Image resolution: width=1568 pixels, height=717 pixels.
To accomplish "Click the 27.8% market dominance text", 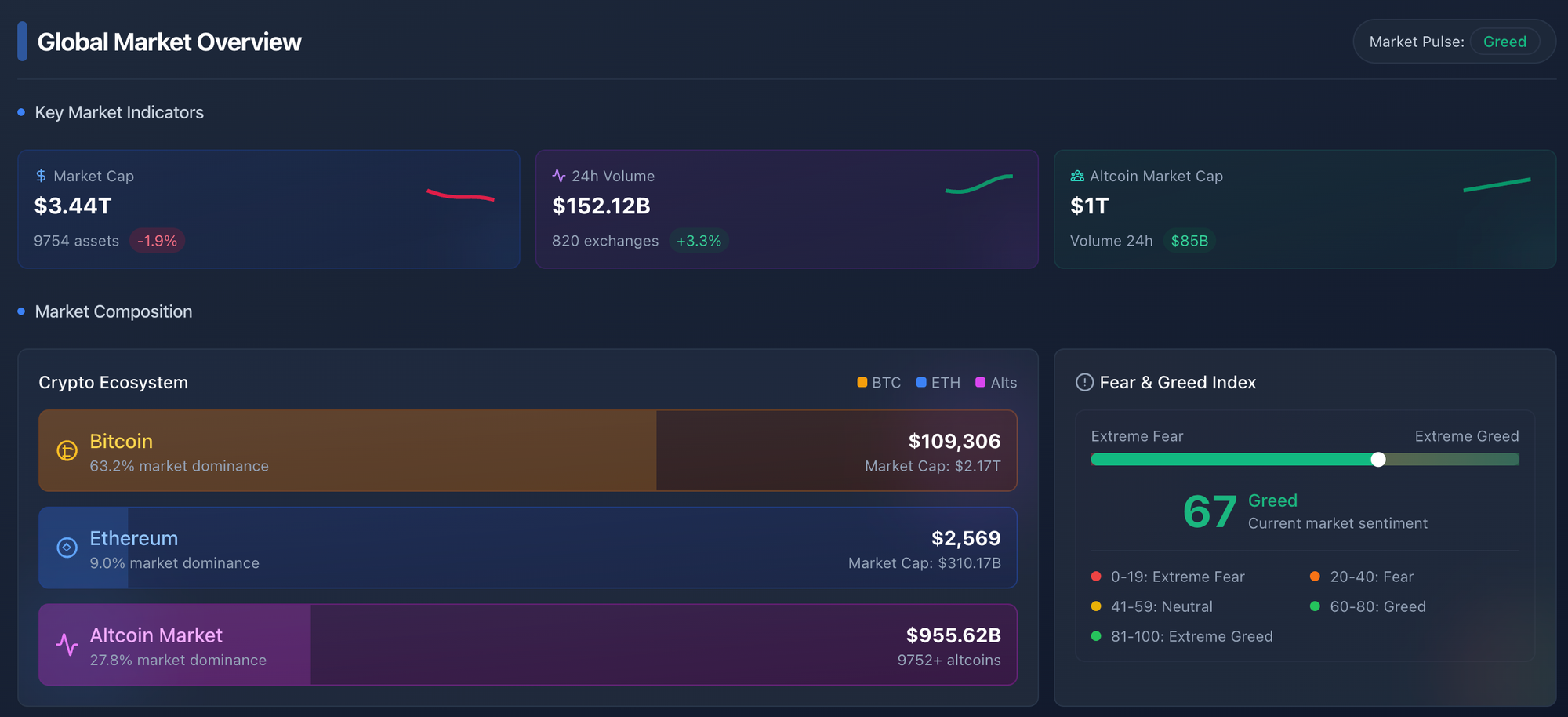I will coord(178,661).
